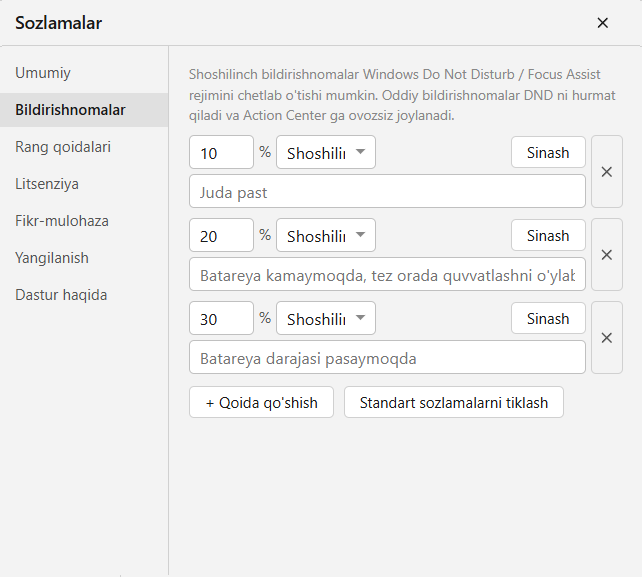
Task: Go to Rang qoidalari section
Action: pos(84,147)
